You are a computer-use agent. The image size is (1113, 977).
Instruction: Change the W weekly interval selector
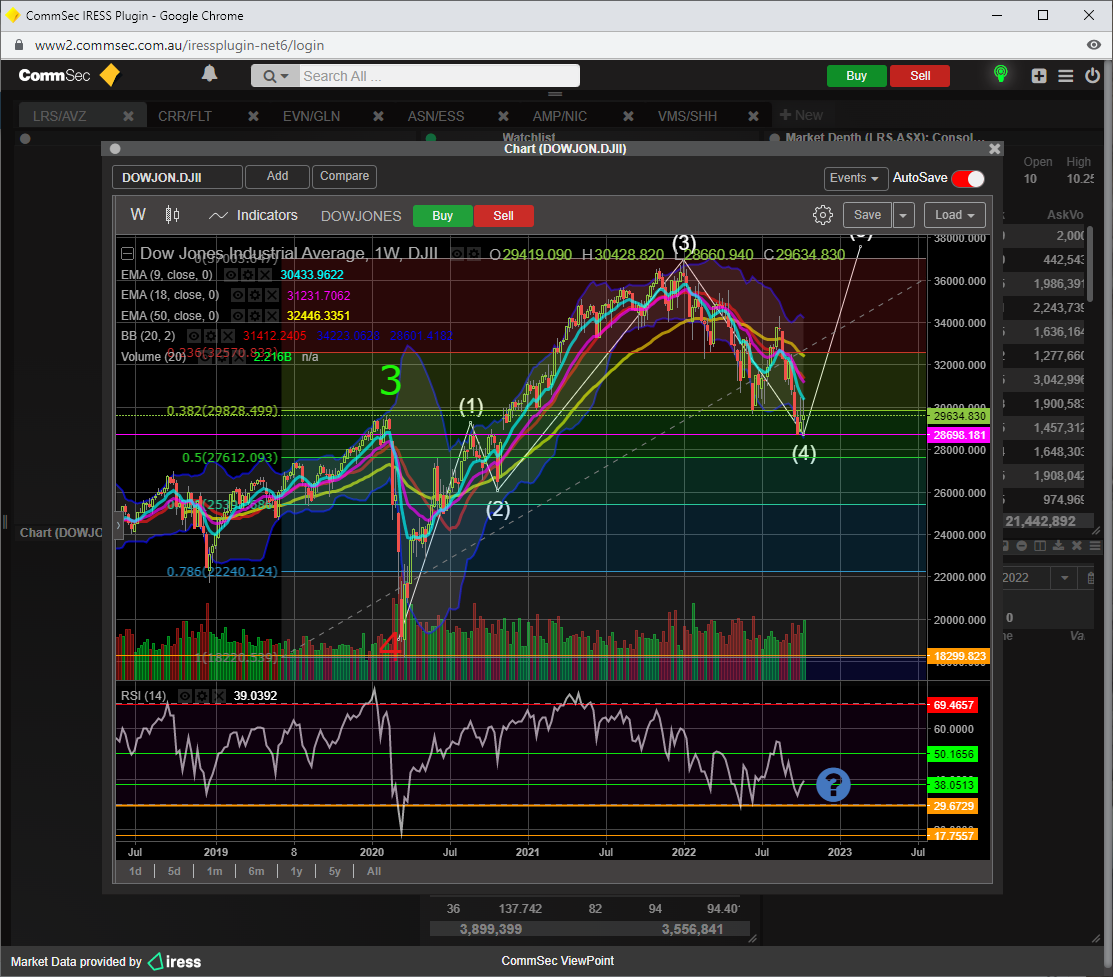coord(138,214)
